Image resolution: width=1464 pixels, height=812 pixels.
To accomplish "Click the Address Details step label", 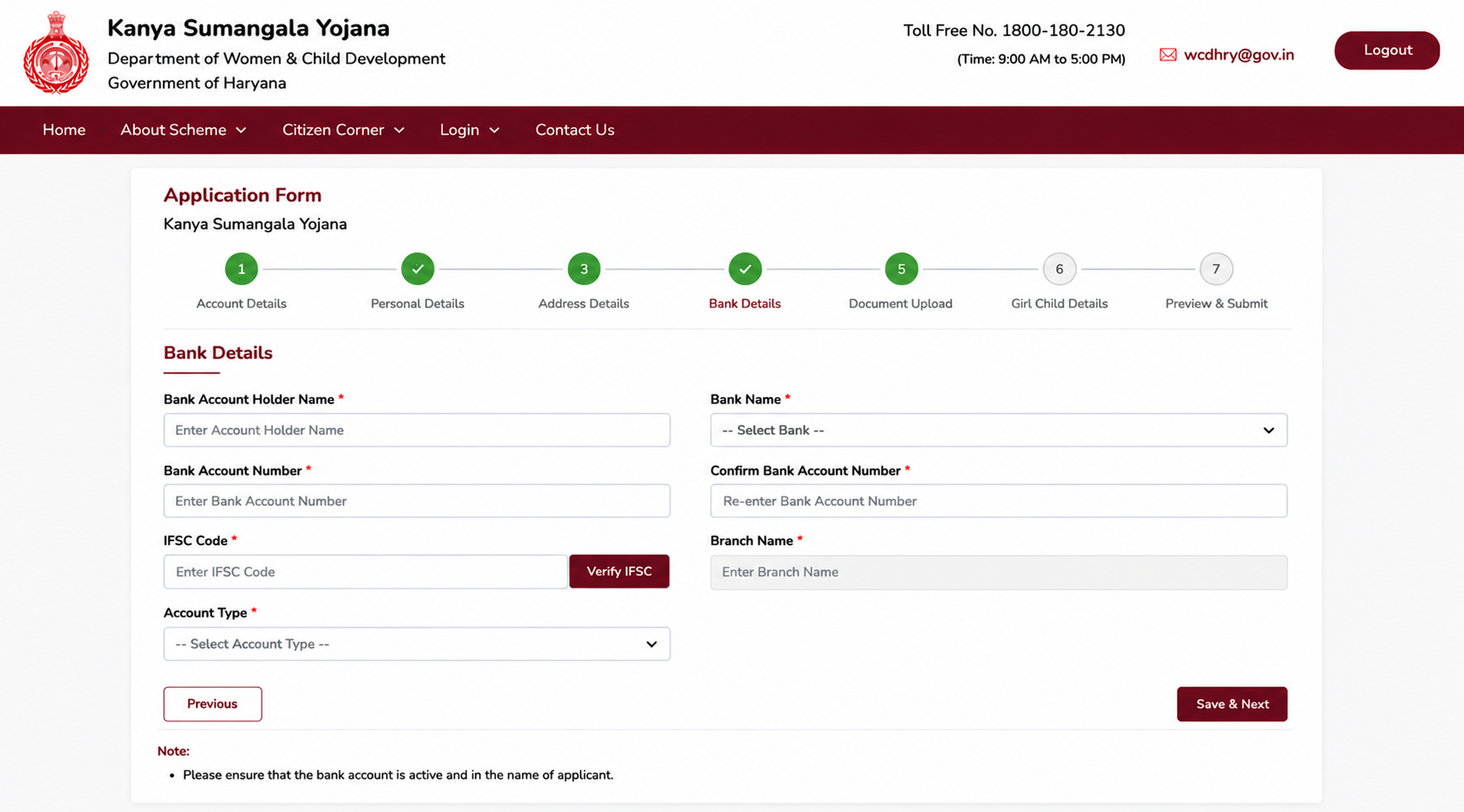I will [584, 303].
